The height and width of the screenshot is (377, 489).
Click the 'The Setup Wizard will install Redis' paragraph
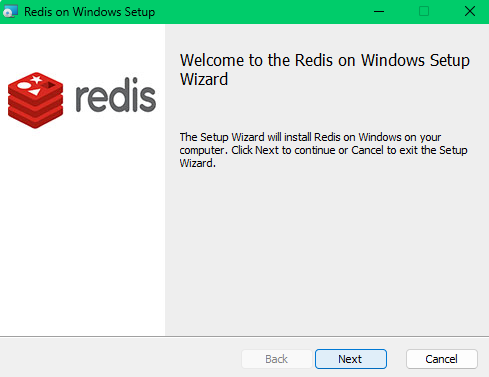click(x=323, y=150)
